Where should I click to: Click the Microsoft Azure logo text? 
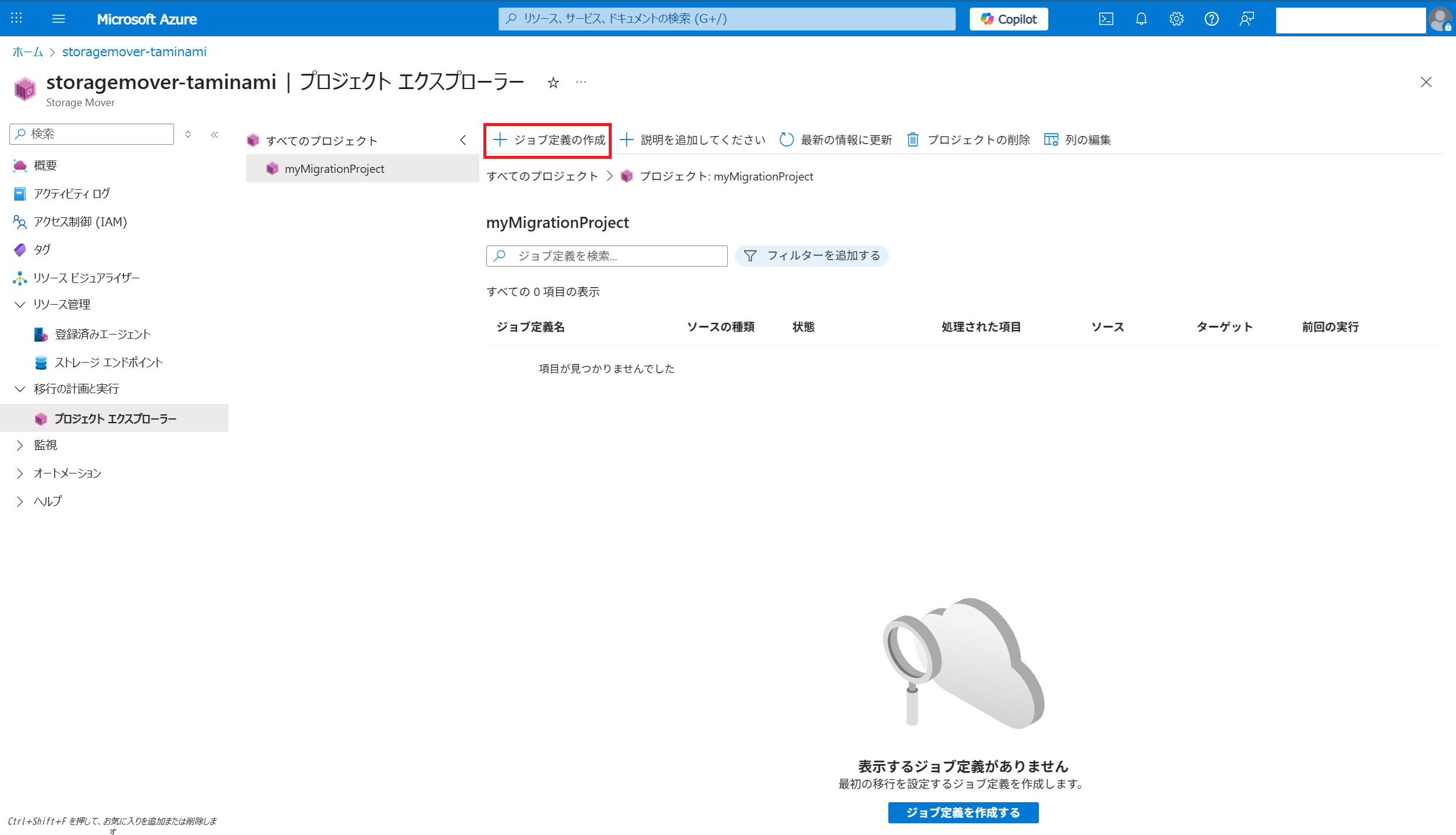(146, 19)
